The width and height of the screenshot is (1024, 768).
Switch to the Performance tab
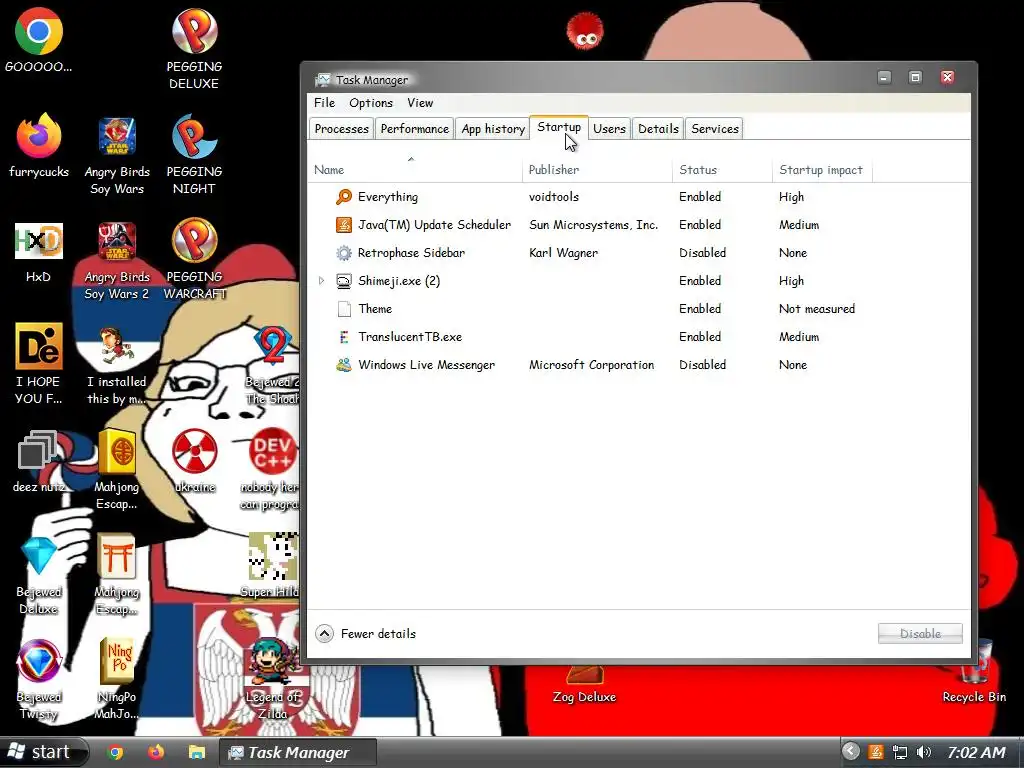(x=415, y=129)
